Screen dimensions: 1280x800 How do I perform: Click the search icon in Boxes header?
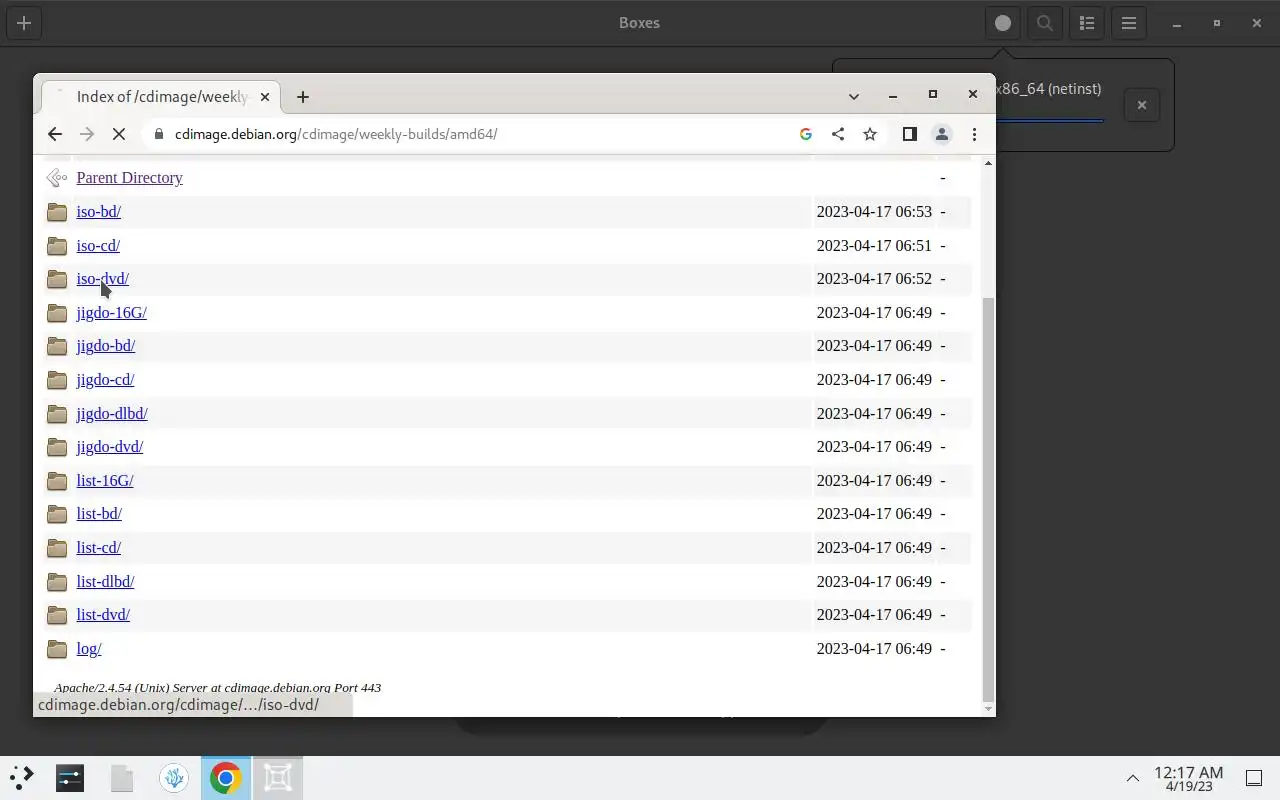click(x=1045, y=23)
